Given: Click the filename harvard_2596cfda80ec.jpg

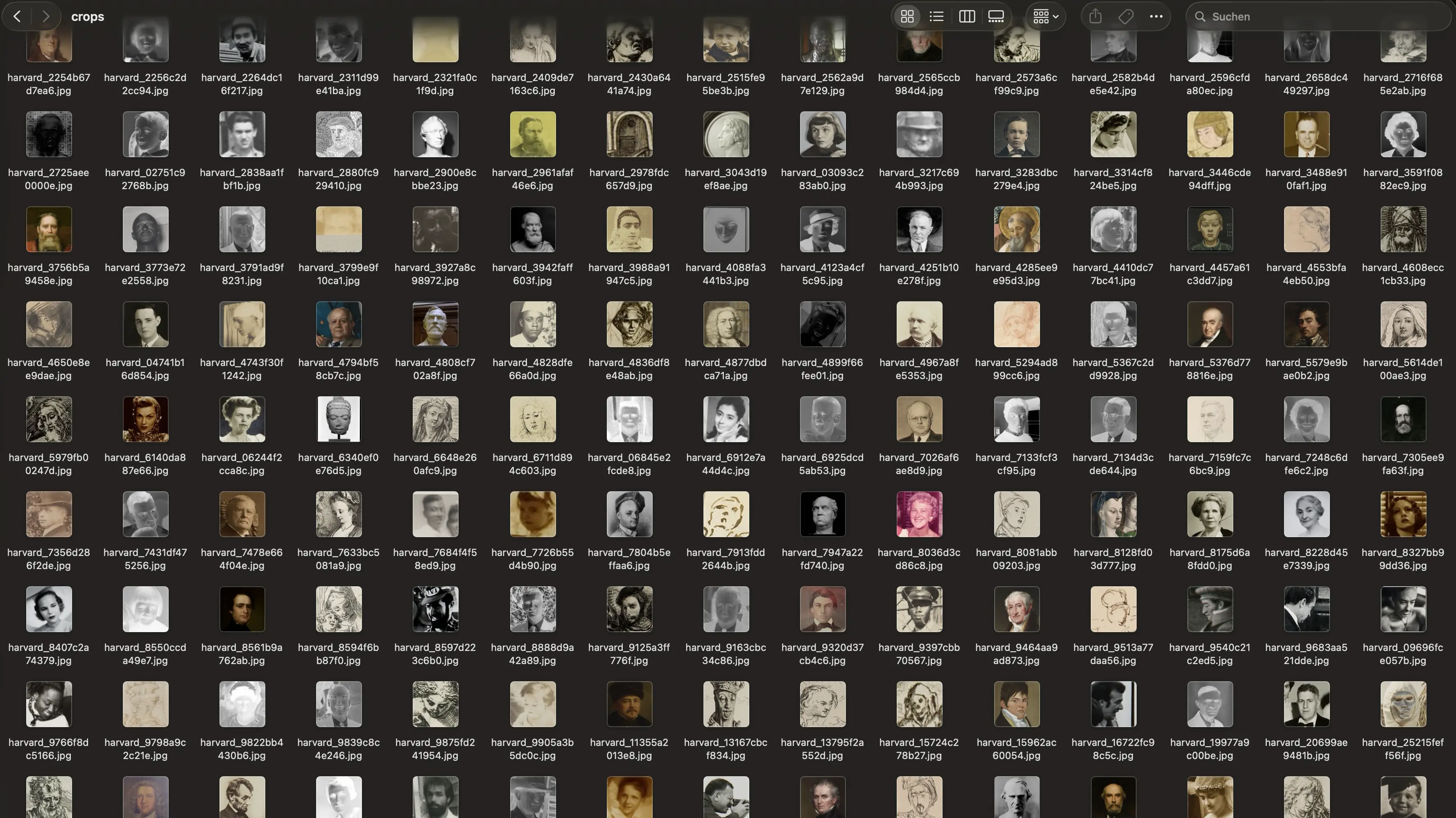Looking at the screenshot, I should [1210, 84].
